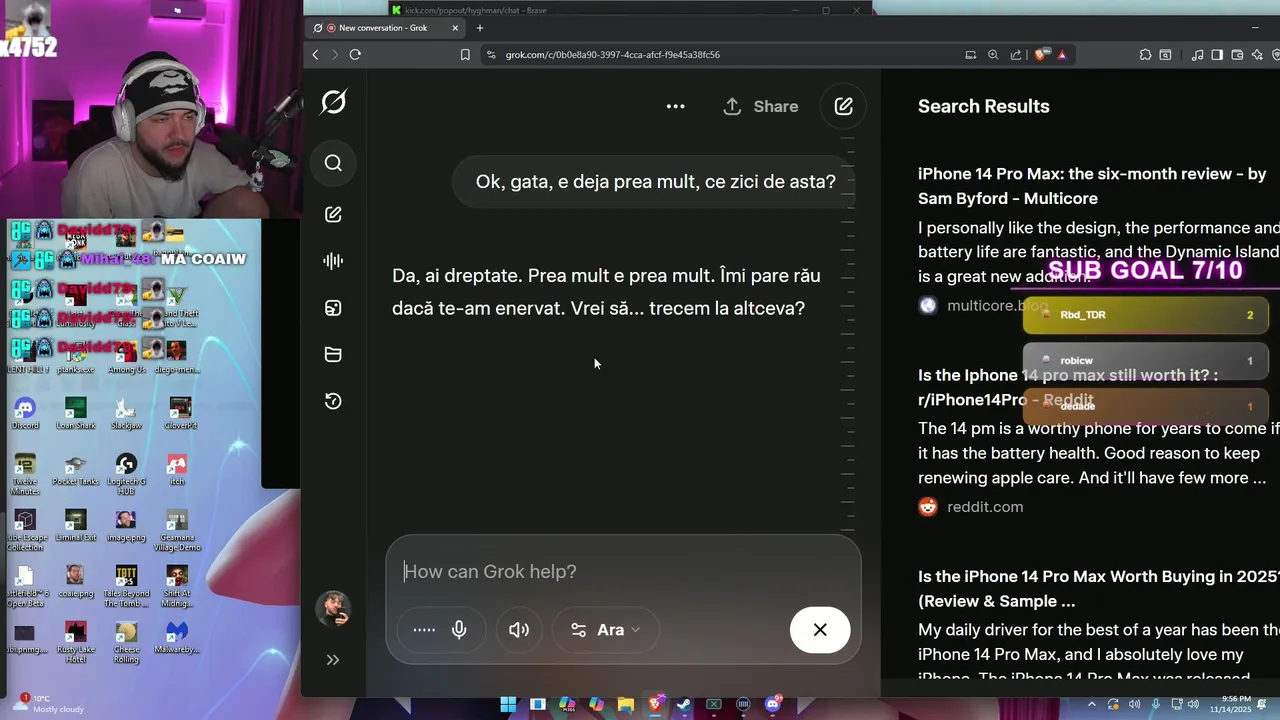Open the Grok search icon in sidebar
1280x720 pixels.
point(333,163)
